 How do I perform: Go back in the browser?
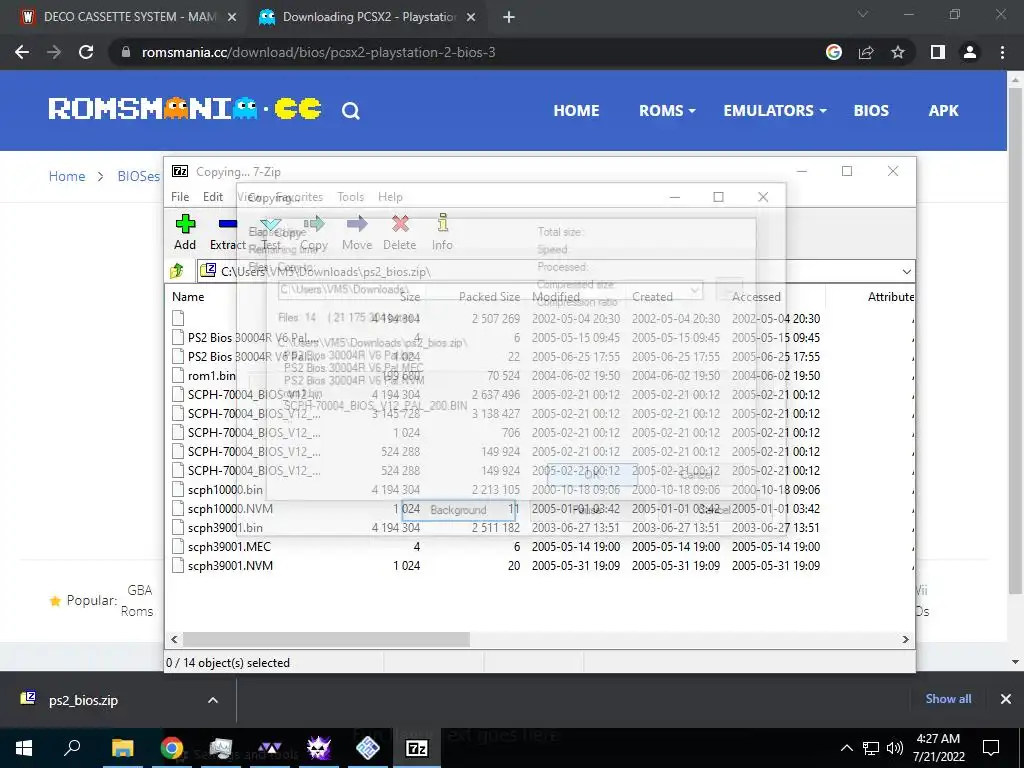point(22,52)
